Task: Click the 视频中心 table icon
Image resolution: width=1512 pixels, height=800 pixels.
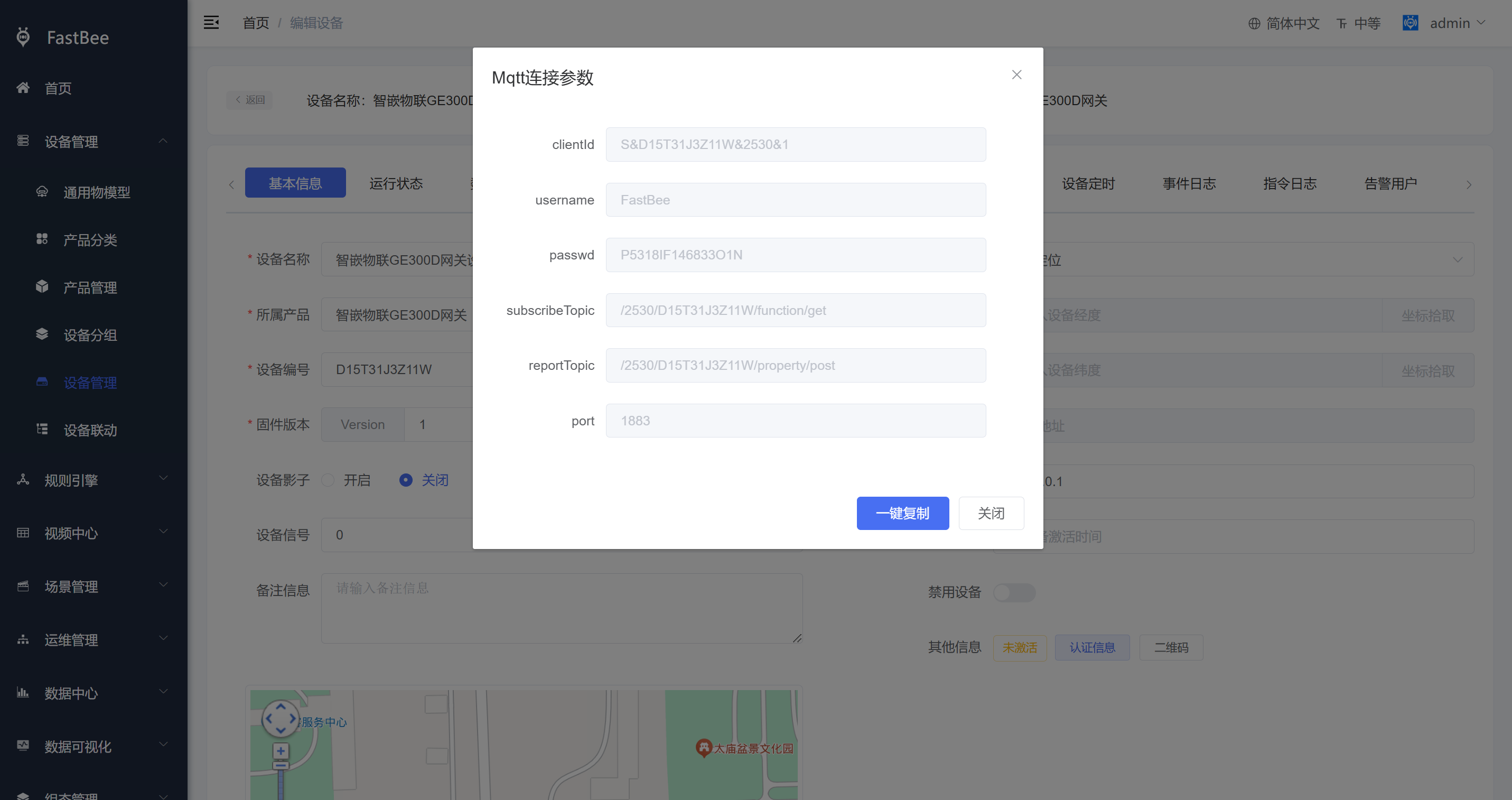Action: 23,533
